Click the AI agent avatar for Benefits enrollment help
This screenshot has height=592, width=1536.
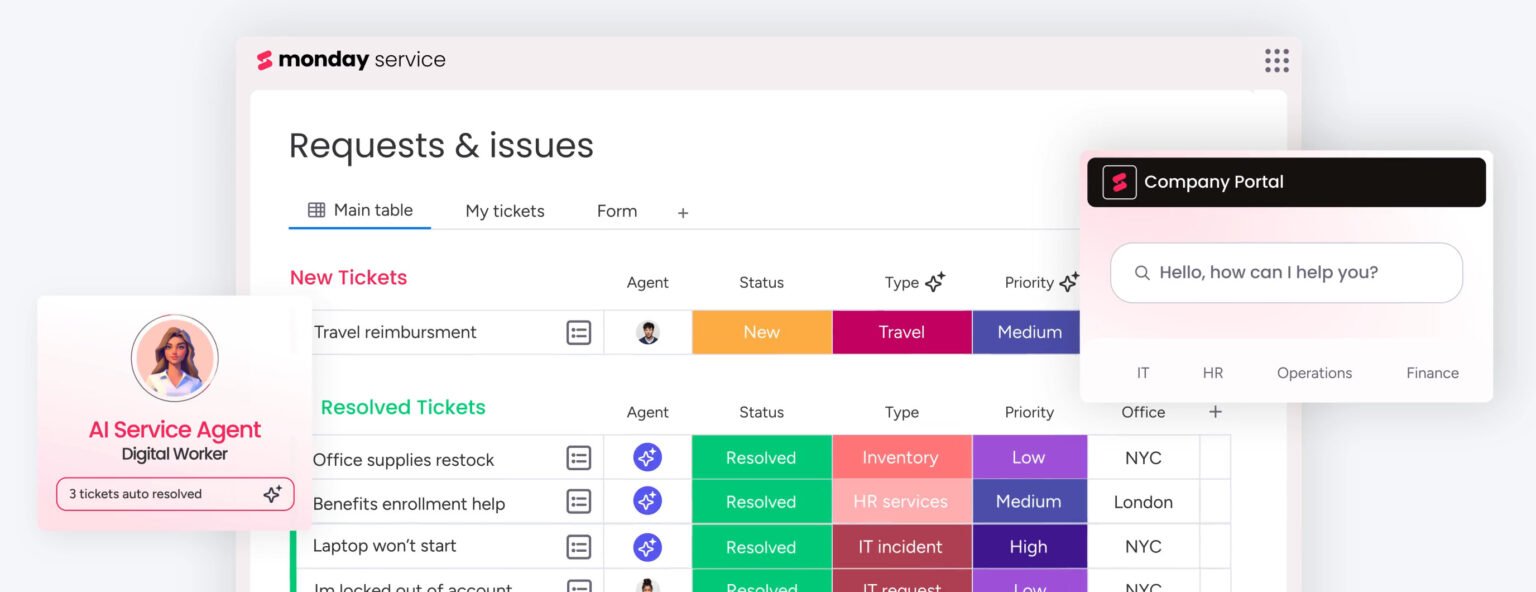647,501
